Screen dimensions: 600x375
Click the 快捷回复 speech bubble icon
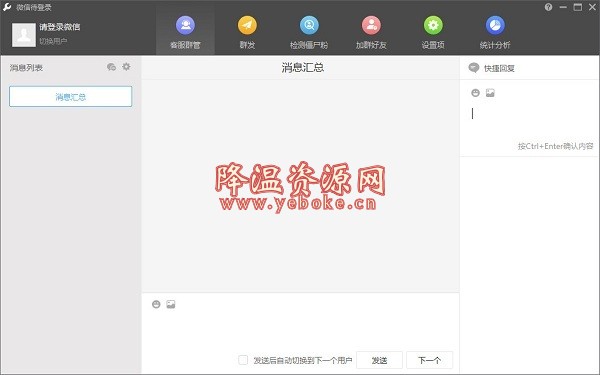click(474, 68)
